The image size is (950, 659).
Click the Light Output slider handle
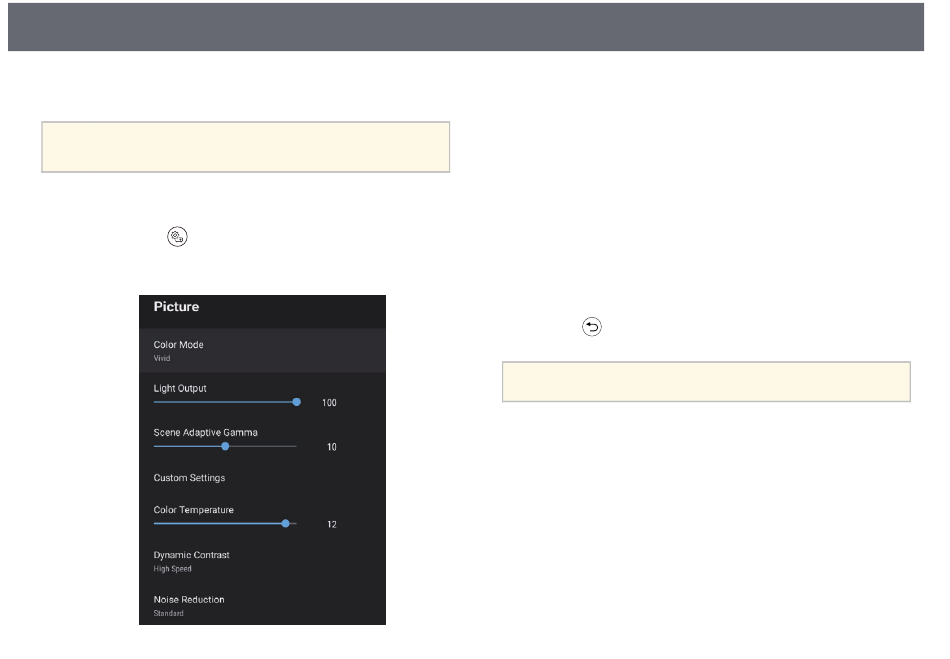click(297, 402)
